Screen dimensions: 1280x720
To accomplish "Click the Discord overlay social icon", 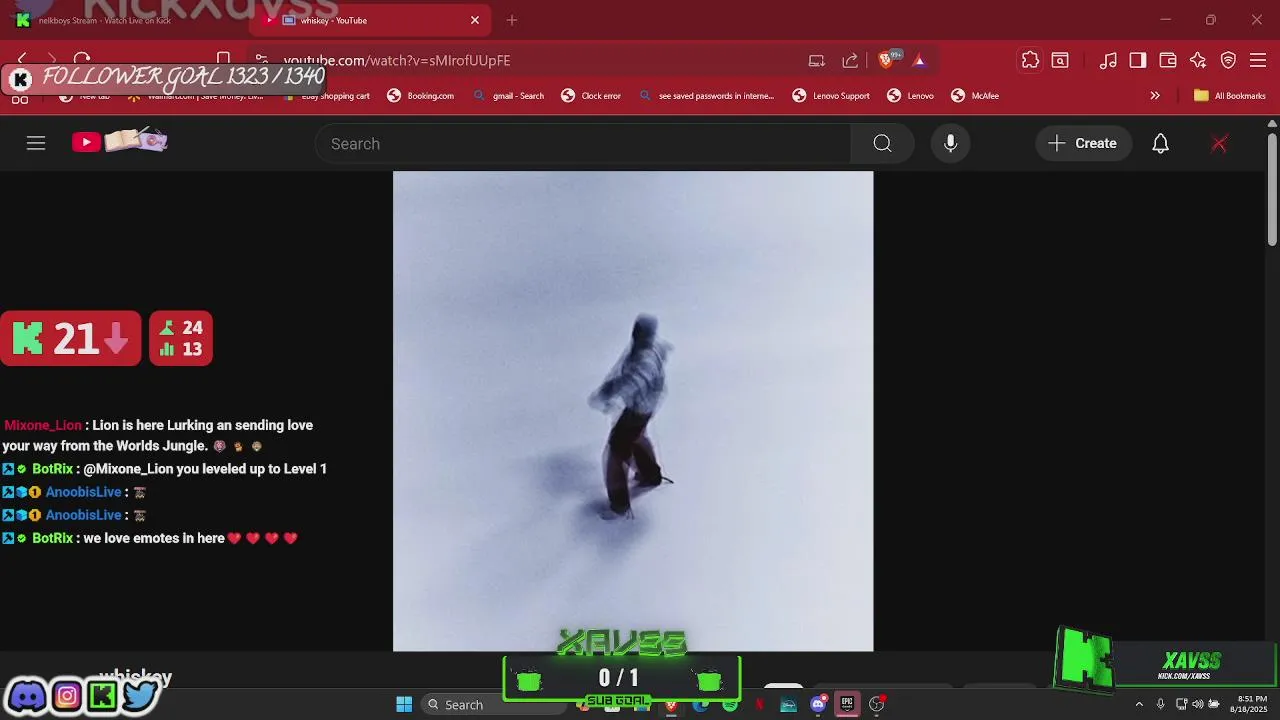I will pyautogui.click(x=28, y=695).
